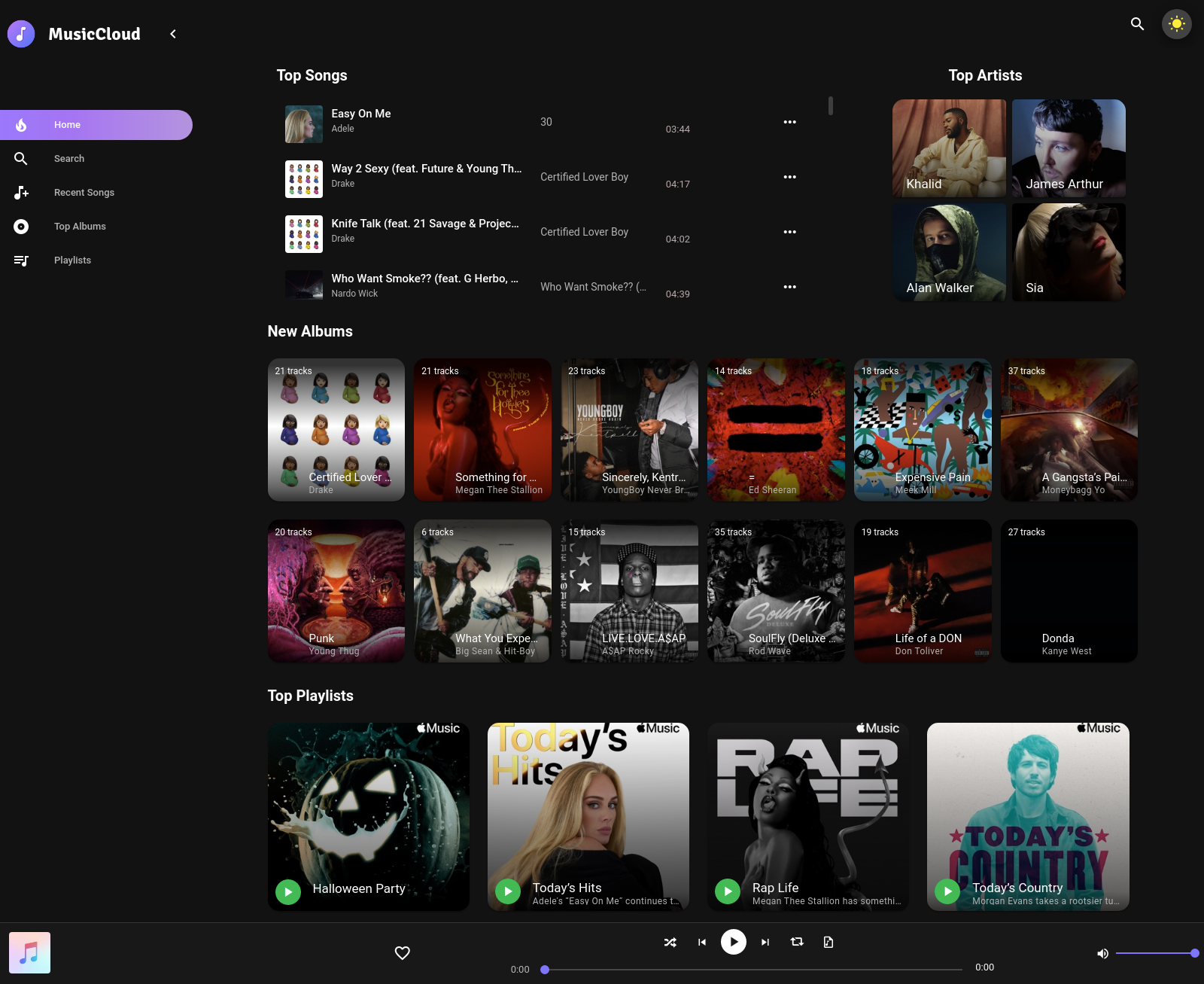Collapse the sidebar with the chevron arrow

[x=173, y=34]
